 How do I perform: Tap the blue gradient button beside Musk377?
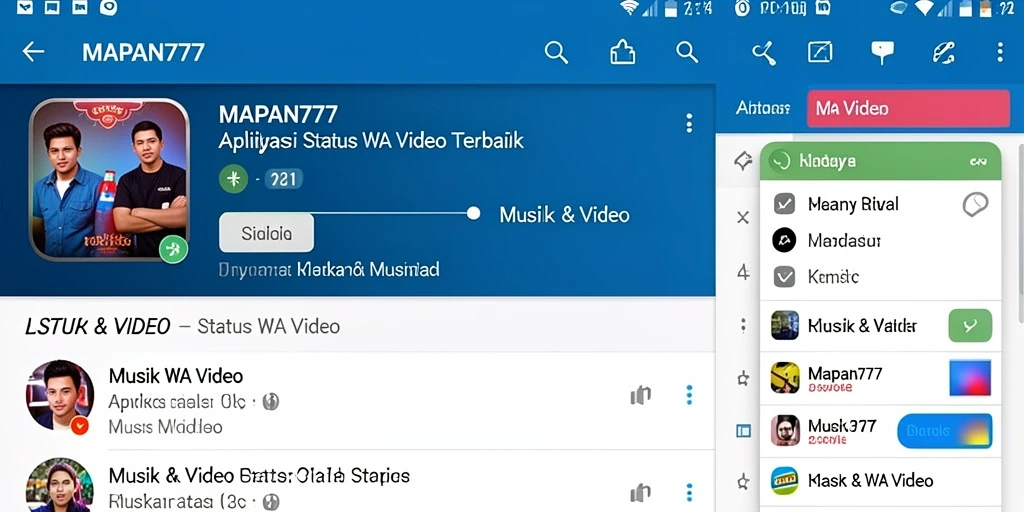coord(945,431)
